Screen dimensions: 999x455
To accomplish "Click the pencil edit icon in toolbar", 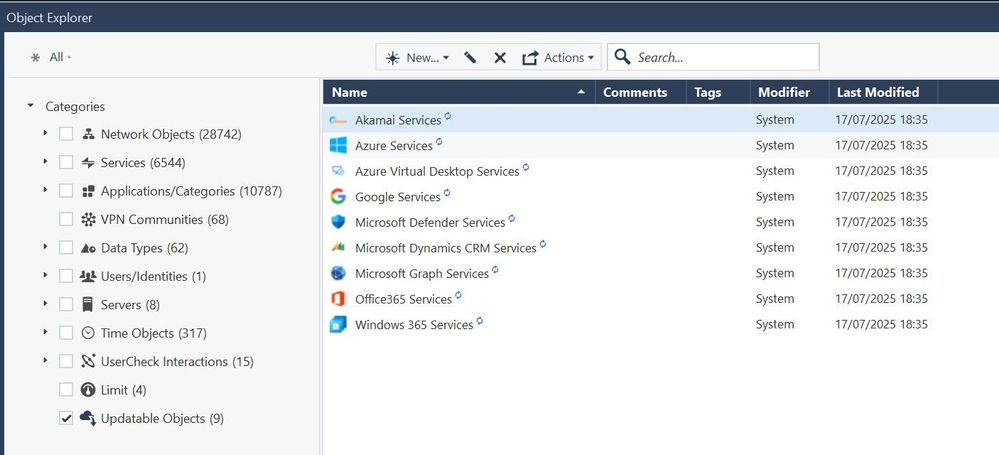I will coord(470,57).
